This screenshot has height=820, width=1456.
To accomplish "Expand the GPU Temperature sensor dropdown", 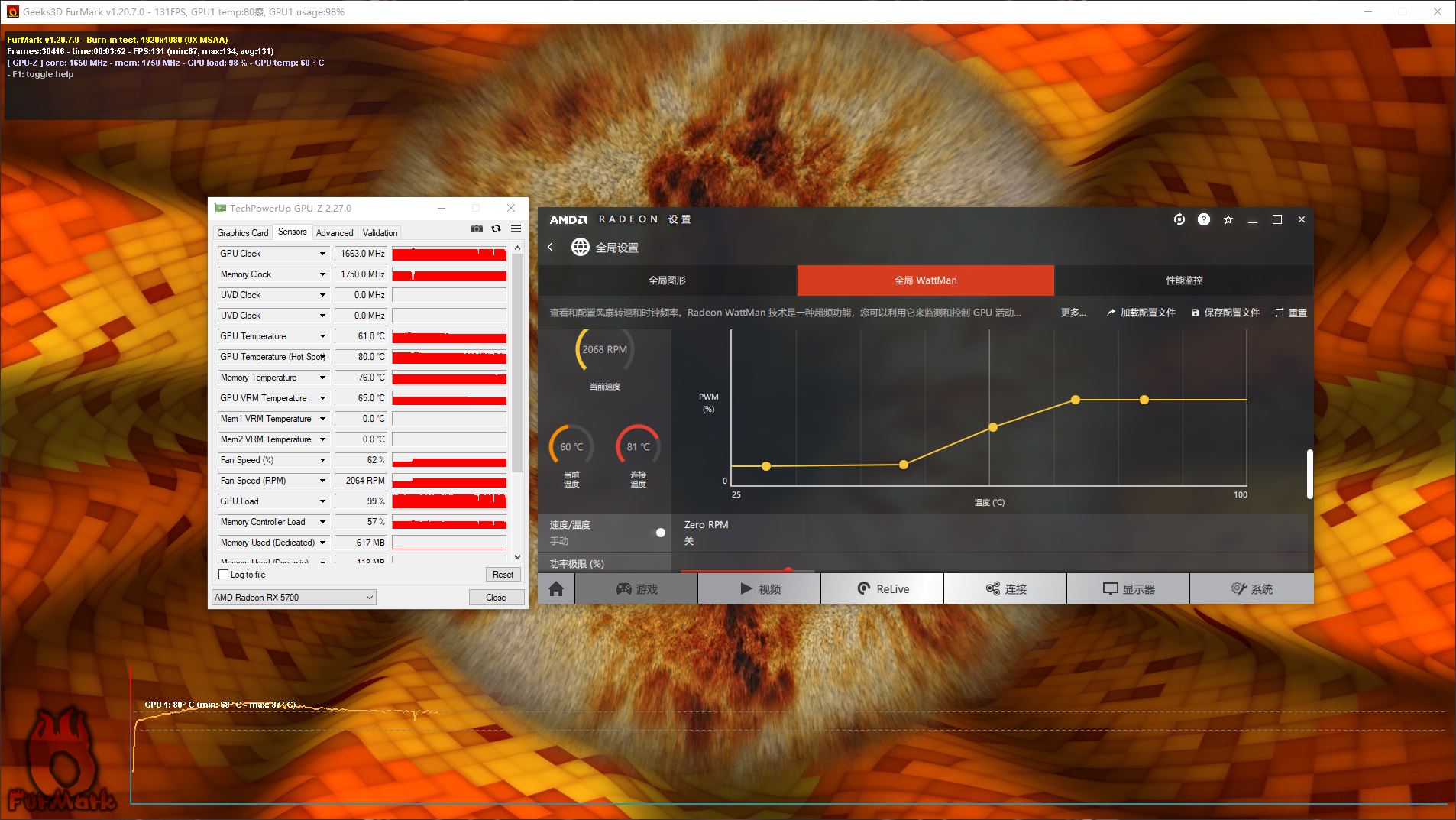I will [322, 336].
